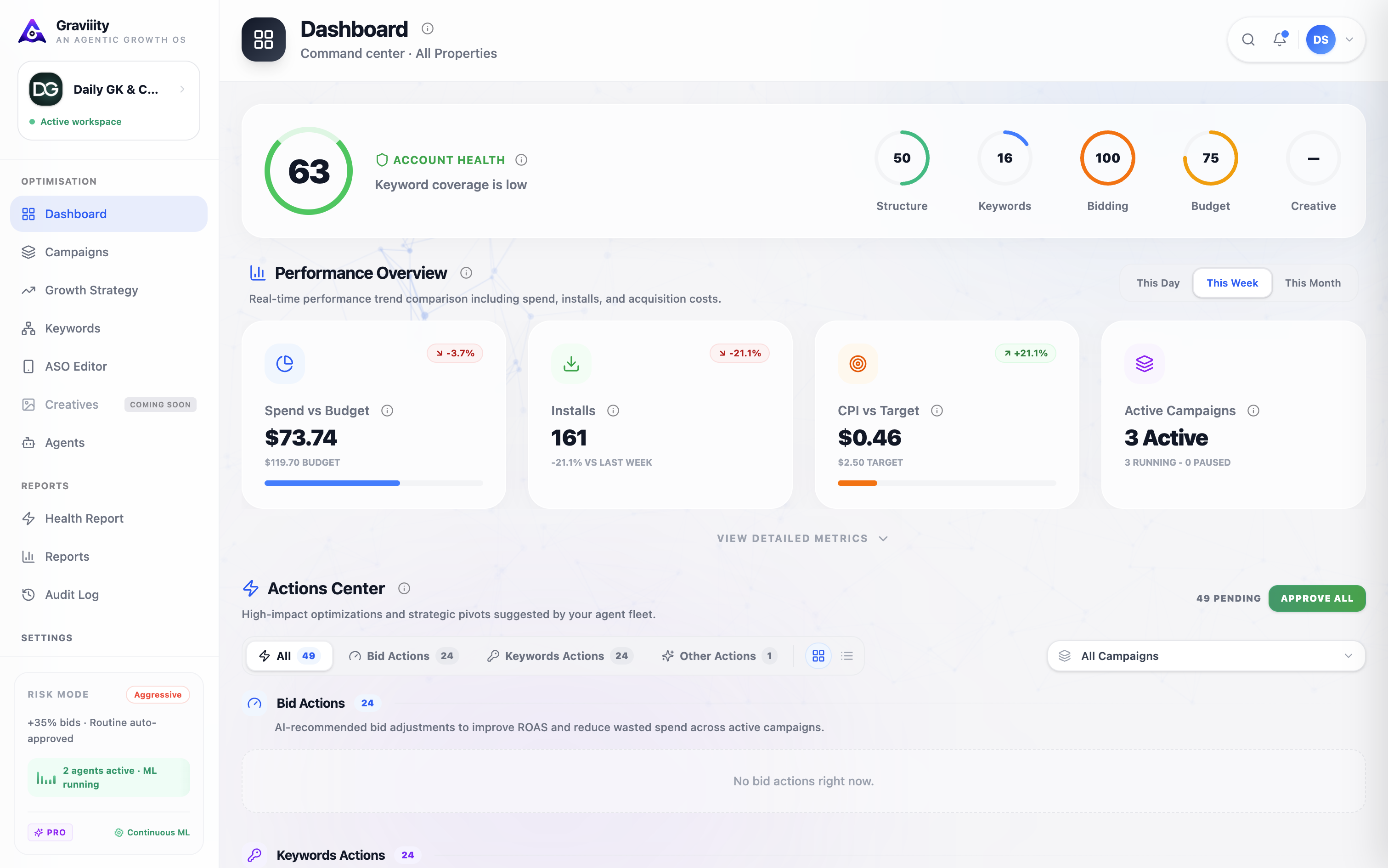This screenshot has width=1388, height=868.
Task: Open the All Campaigns dropdown
Action: (1206, 656)
